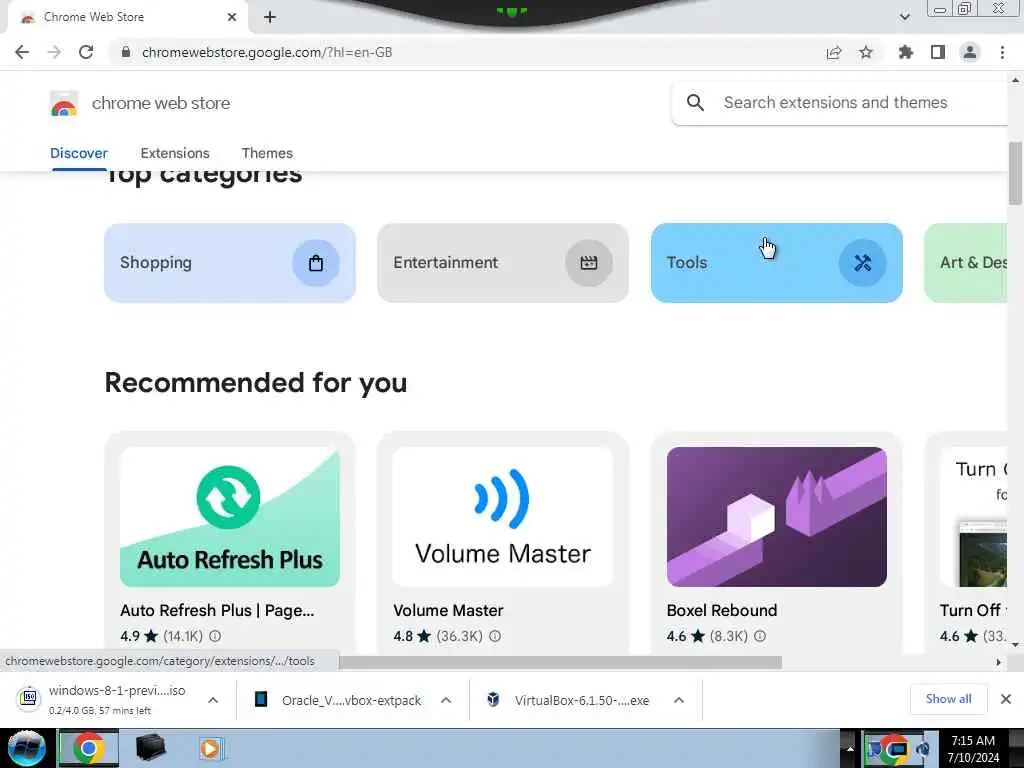Bookmark this tab with the star icon

866,52
